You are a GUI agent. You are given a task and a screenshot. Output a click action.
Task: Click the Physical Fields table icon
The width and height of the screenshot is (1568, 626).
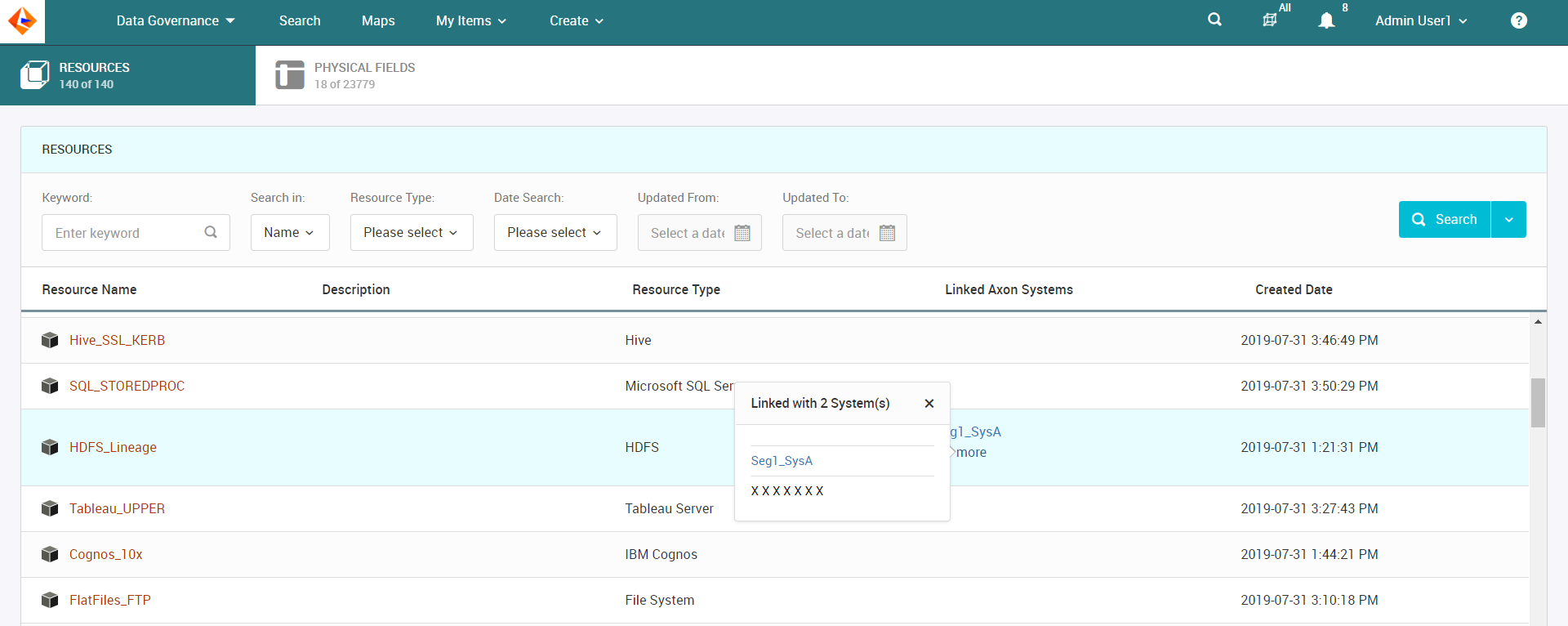pyautogui.click(x=290, y=75)
